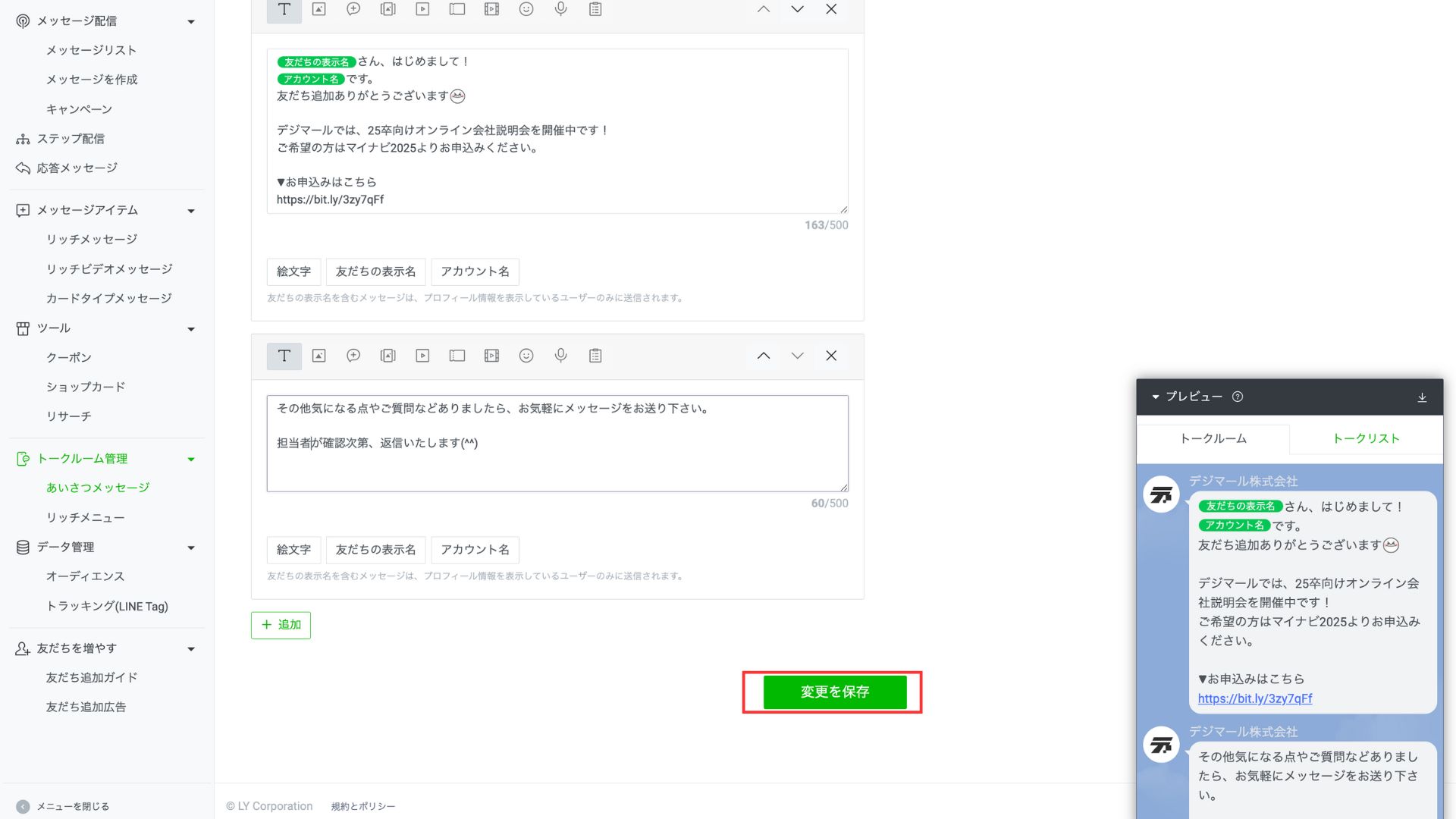Click the 追加 button to add a message
Image resolution: width=1456 pixels, height=819 pixels.
point(281,625)
